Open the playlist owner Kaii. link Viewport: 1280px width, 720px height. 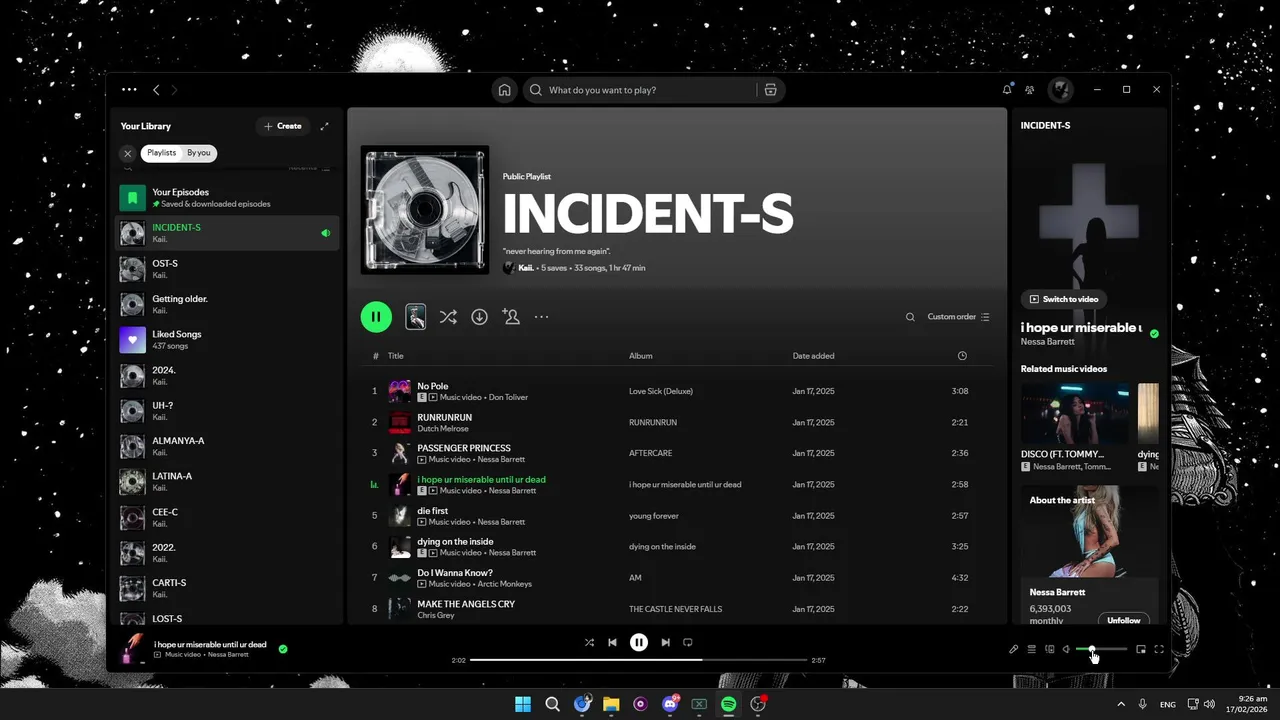tap(525, 268)
